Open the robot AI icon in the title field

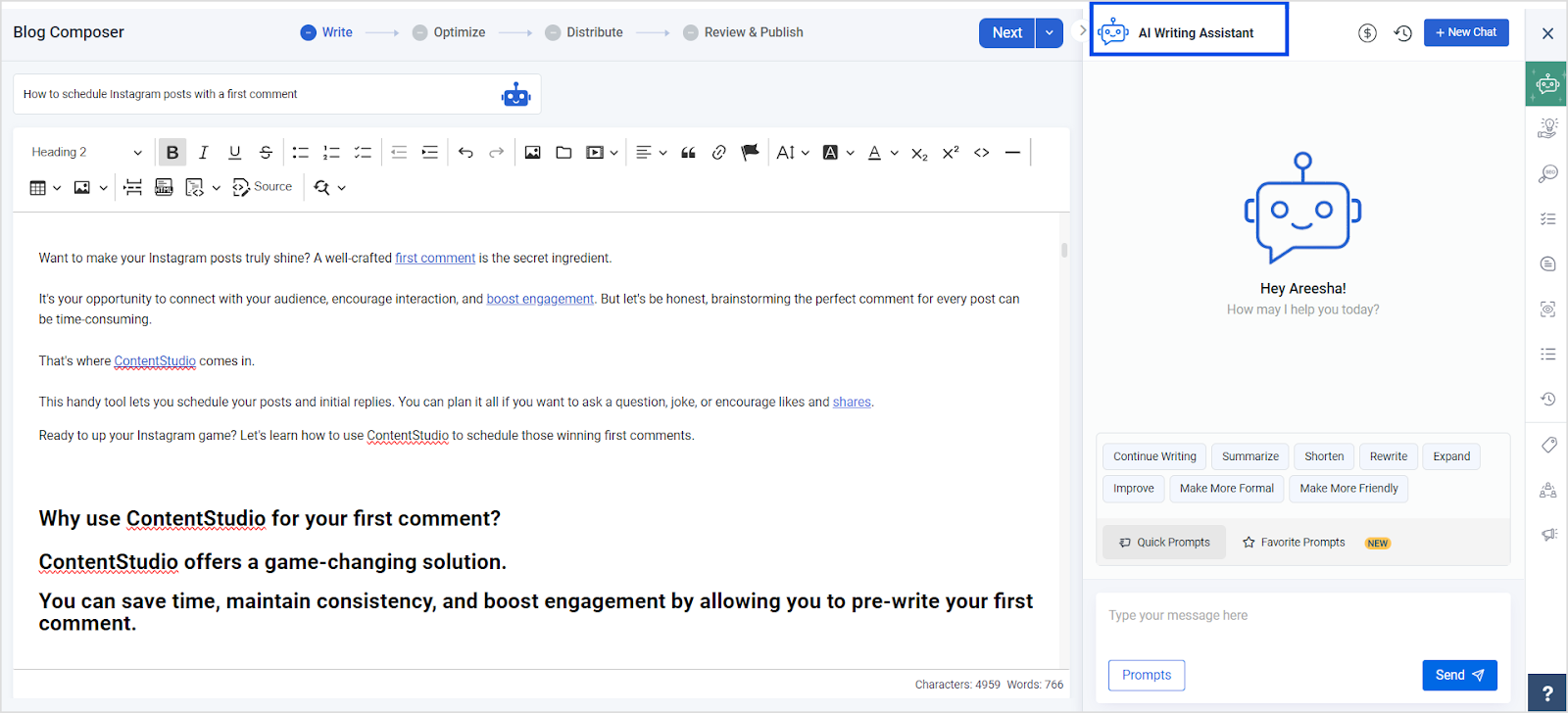tap(515, 95)
